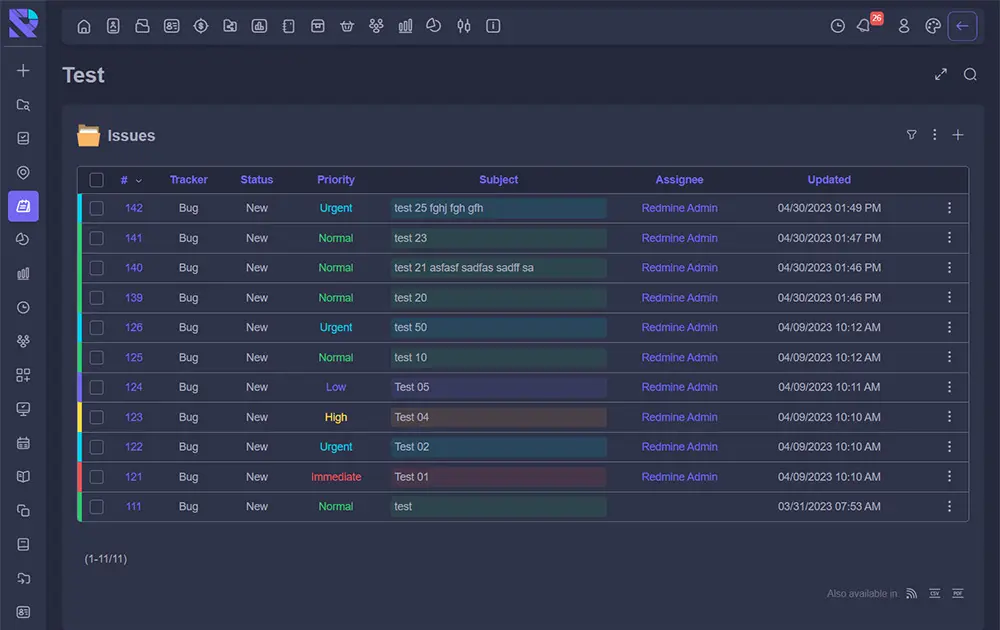The height and width of the screenshot is (630, 1000).
Task: Open issue number 126 link
Action: coord(134,327)
